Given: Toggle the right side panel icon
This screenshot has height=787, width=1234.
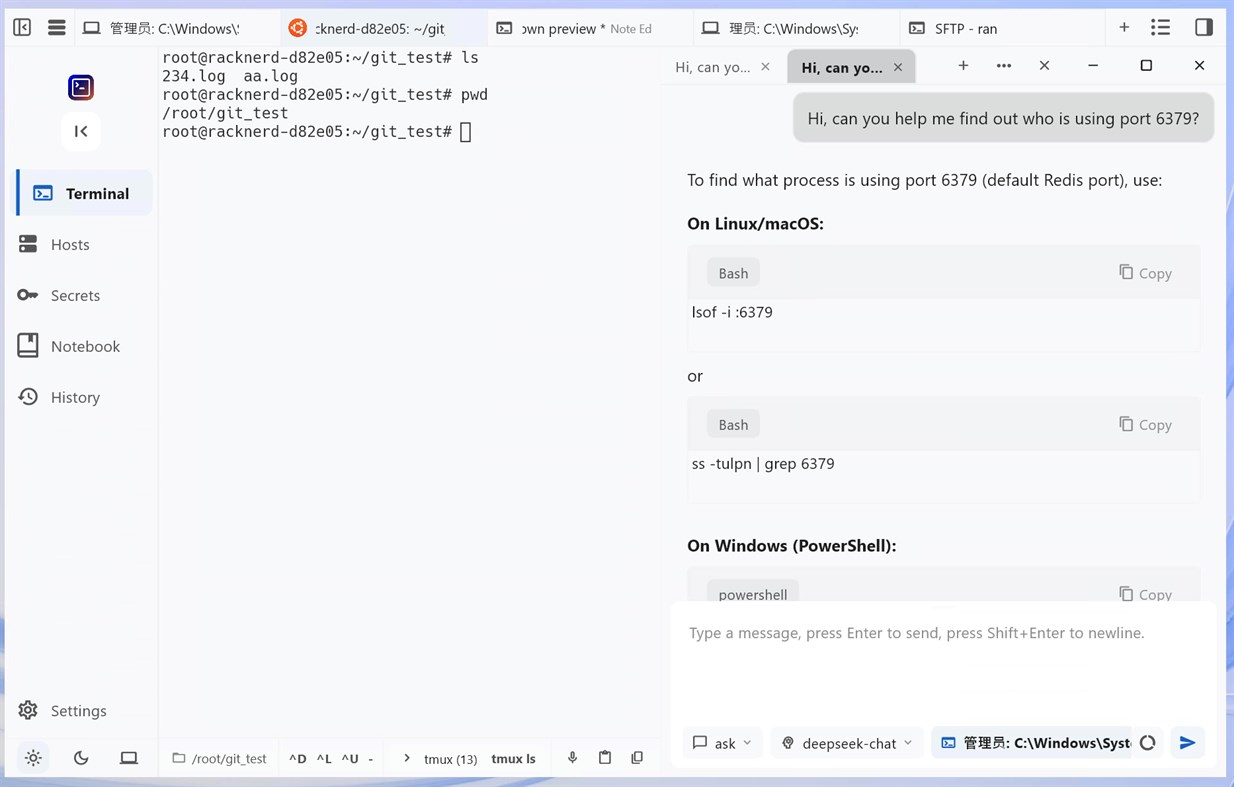Looking at the screenshot, I should click(1204, 28).
